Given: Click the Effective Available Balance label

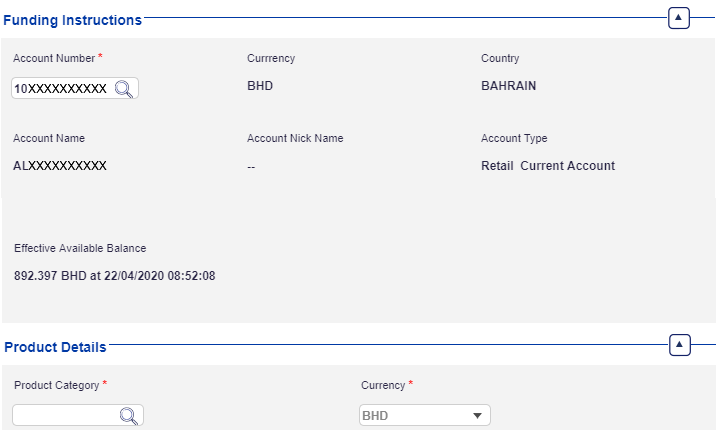Looking at the screenshot, I should (80, 248).
